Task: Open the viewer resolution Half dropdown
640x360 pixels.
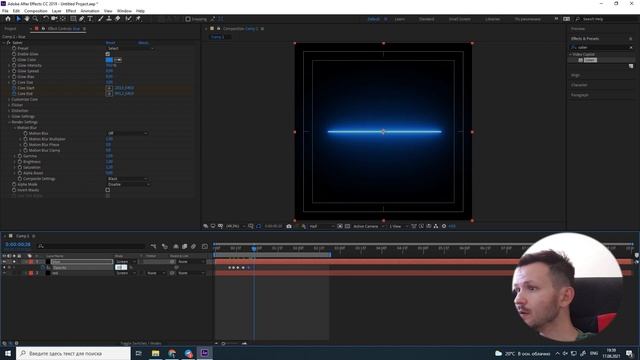Action: coord(322,226)
